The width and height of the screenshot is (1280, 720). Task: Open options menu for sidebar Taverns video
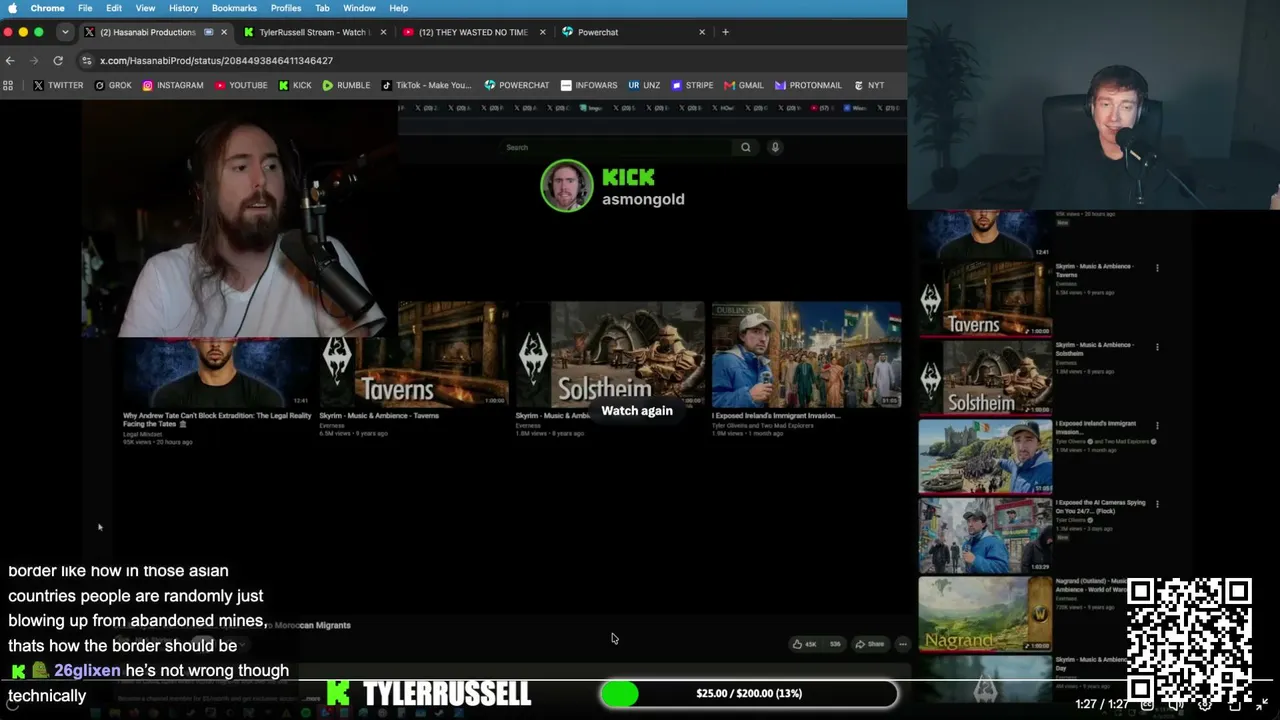coord(1157,268)
